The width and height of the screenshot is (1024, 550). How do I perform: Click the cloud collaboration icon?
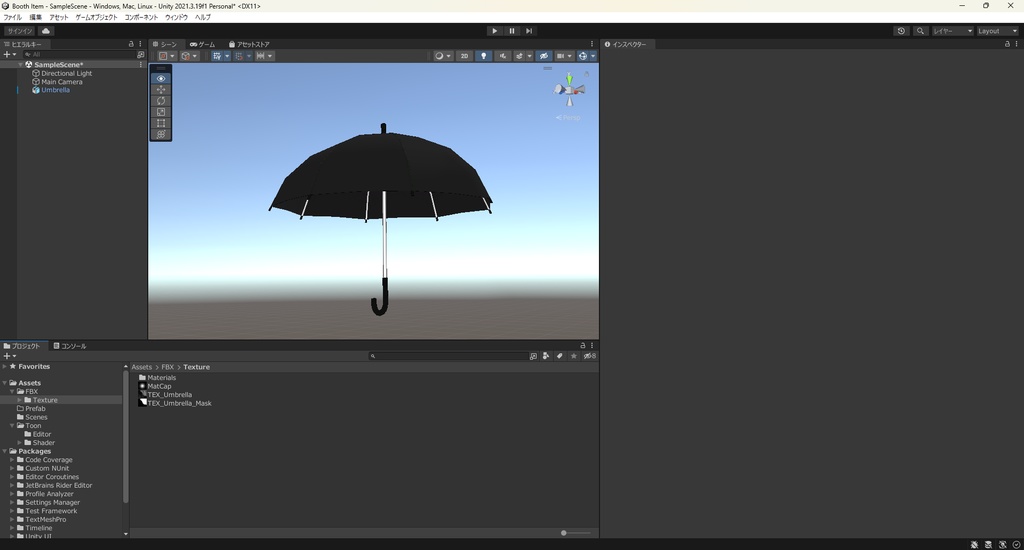coord(46,31)
